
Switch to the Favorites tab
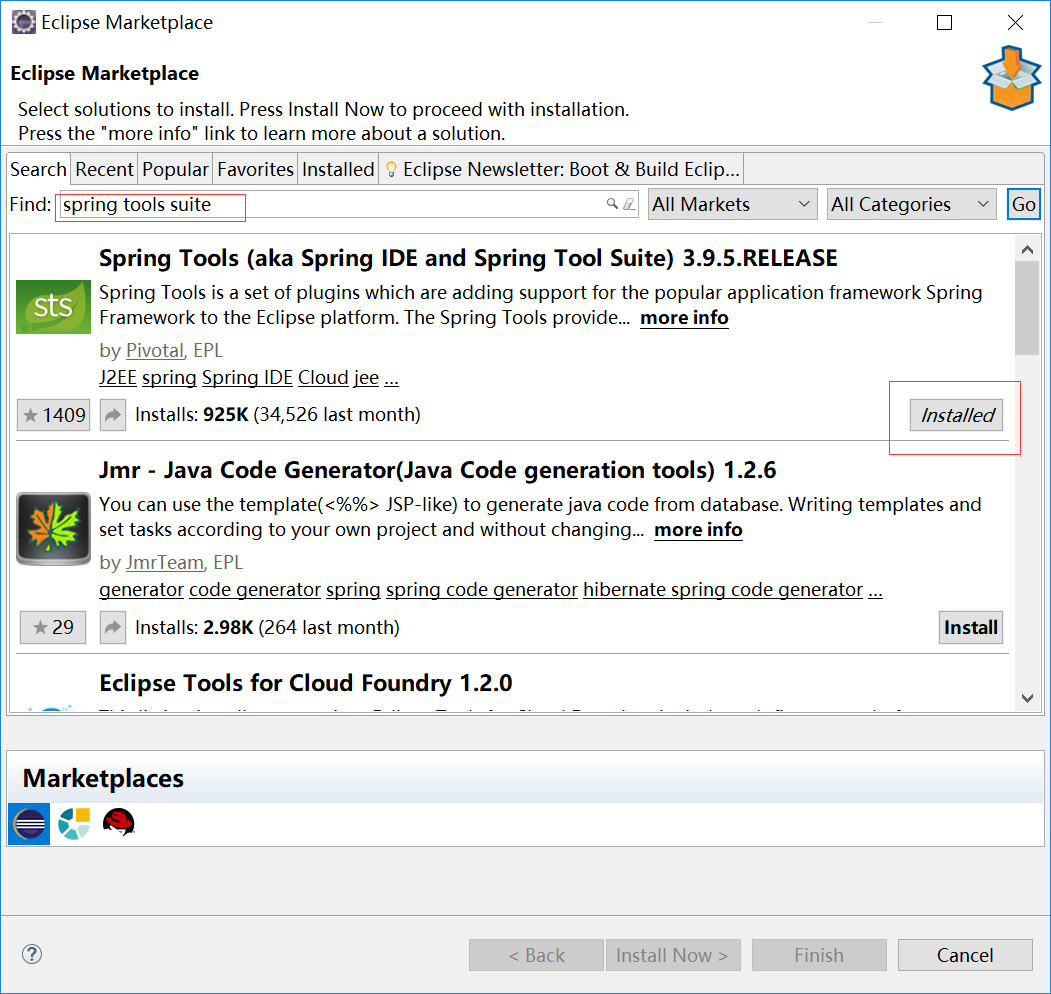pos(255,169)
